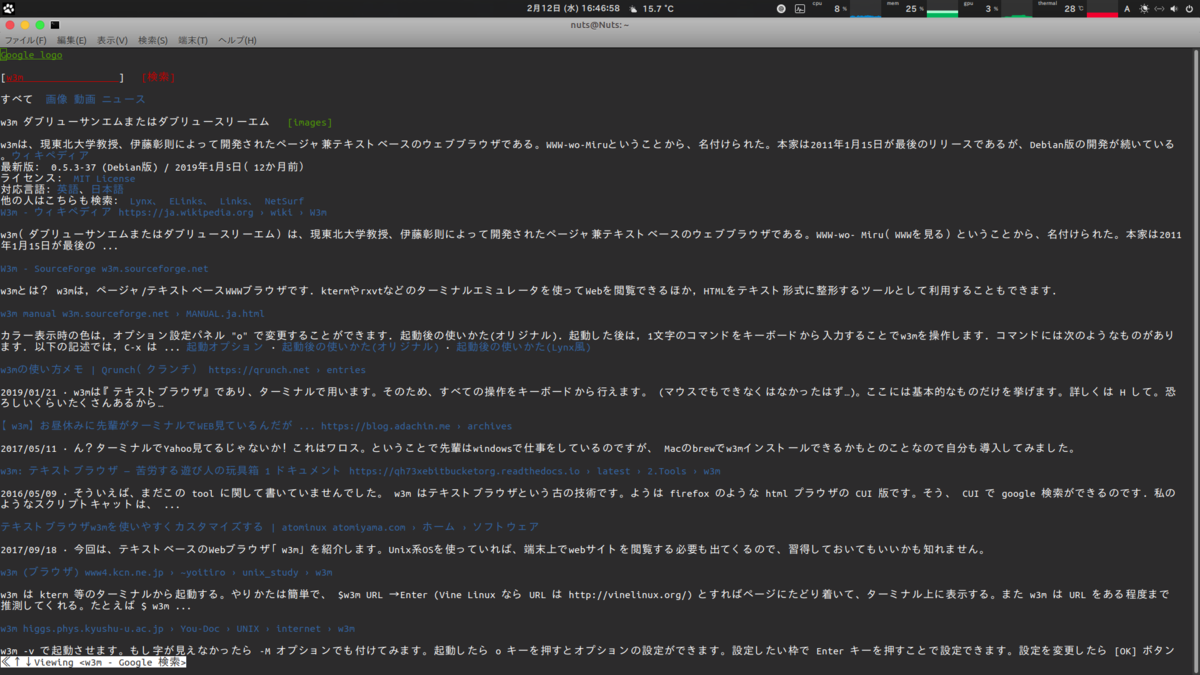Click the 日本語 language link
Image resolution: width=1200 pixels, height=675 pixels.
[107, 189]
